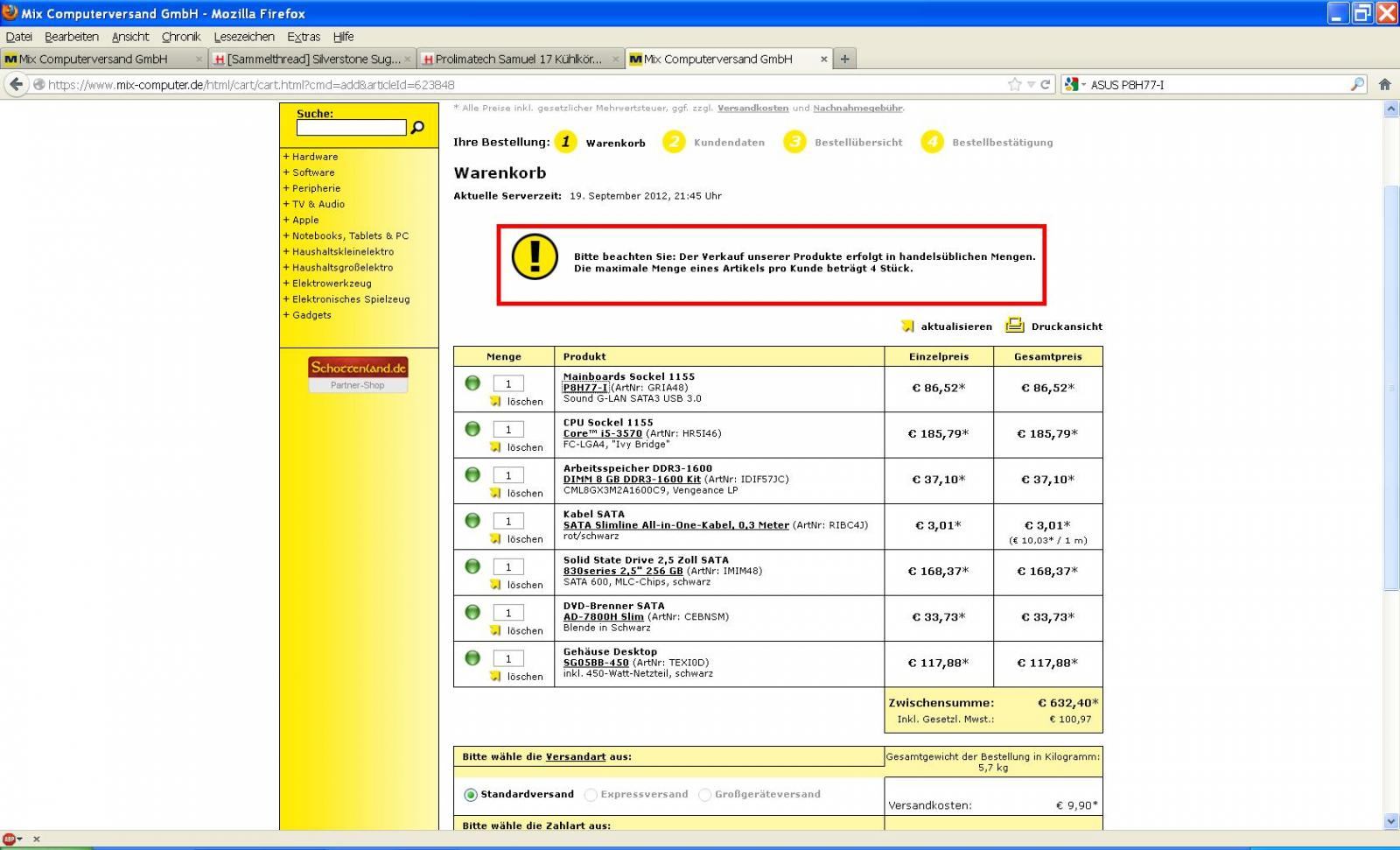The height and width of the screenshot is (850, 1400).
Task: Click the quantity field for P8H77-I
Action: tap(508, 383)
